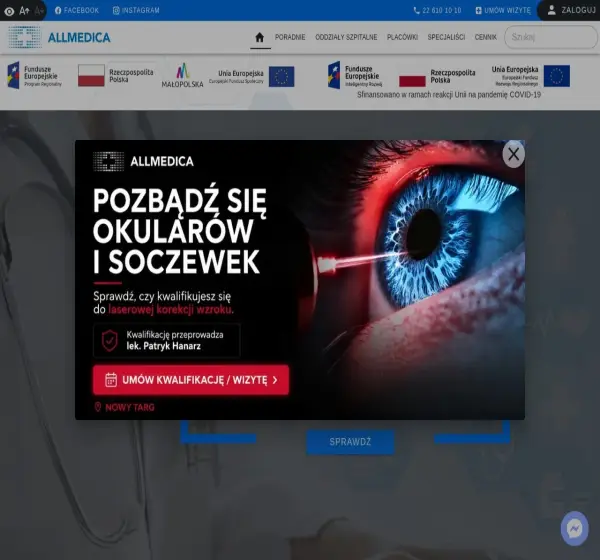Open the Instagram link
600x560 pixels.
pos(136,10)
